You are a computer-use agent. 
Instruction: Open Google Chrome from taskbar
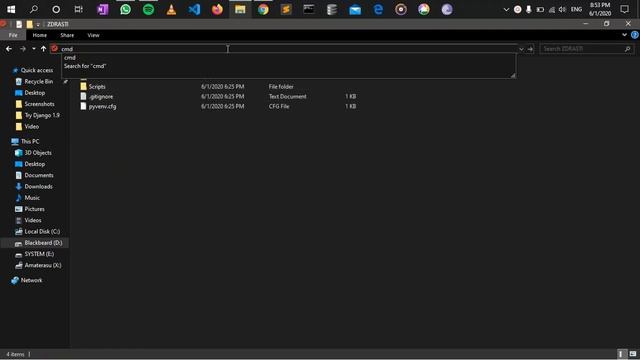coord(263,9)
